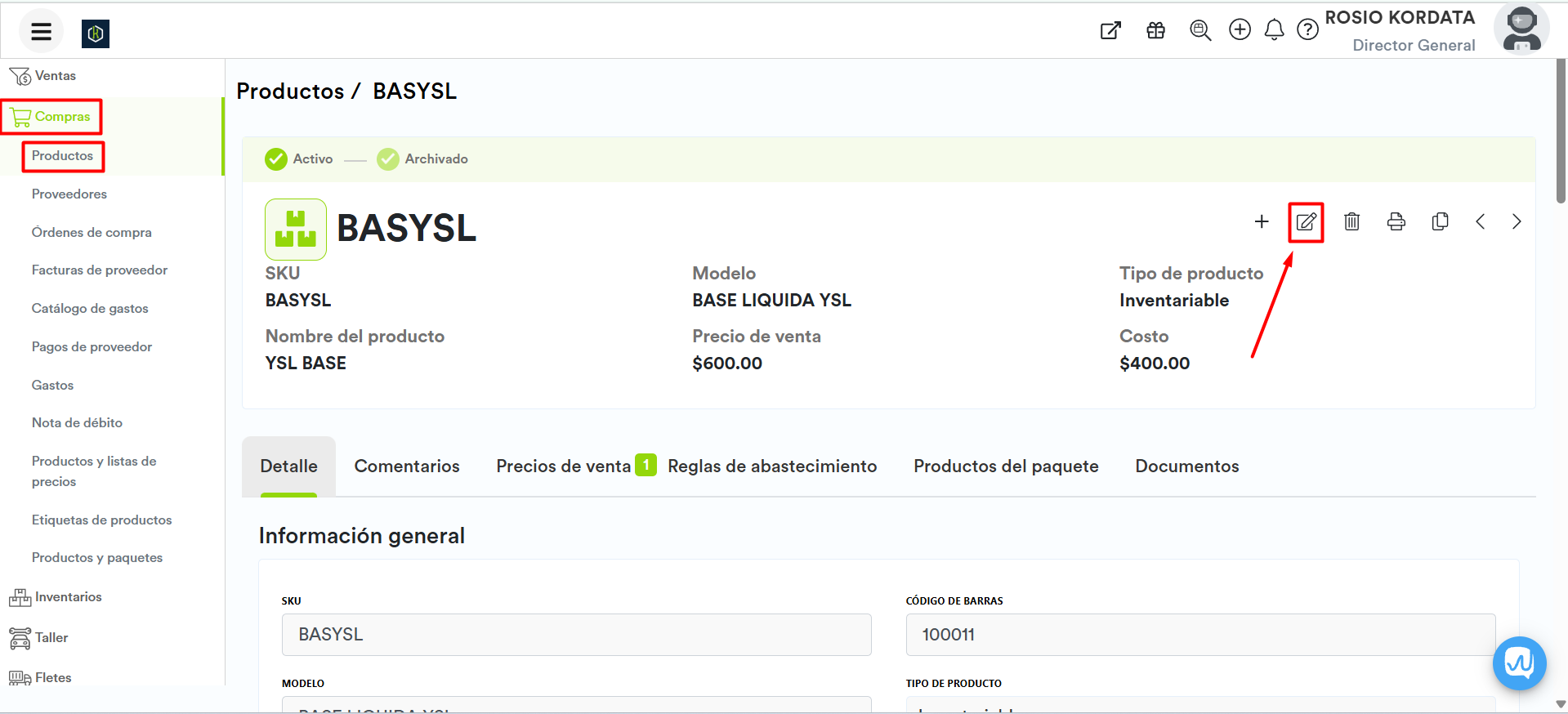1568x714 pixels.
Task: Select the Activo status step
Action: click(299, 159)
